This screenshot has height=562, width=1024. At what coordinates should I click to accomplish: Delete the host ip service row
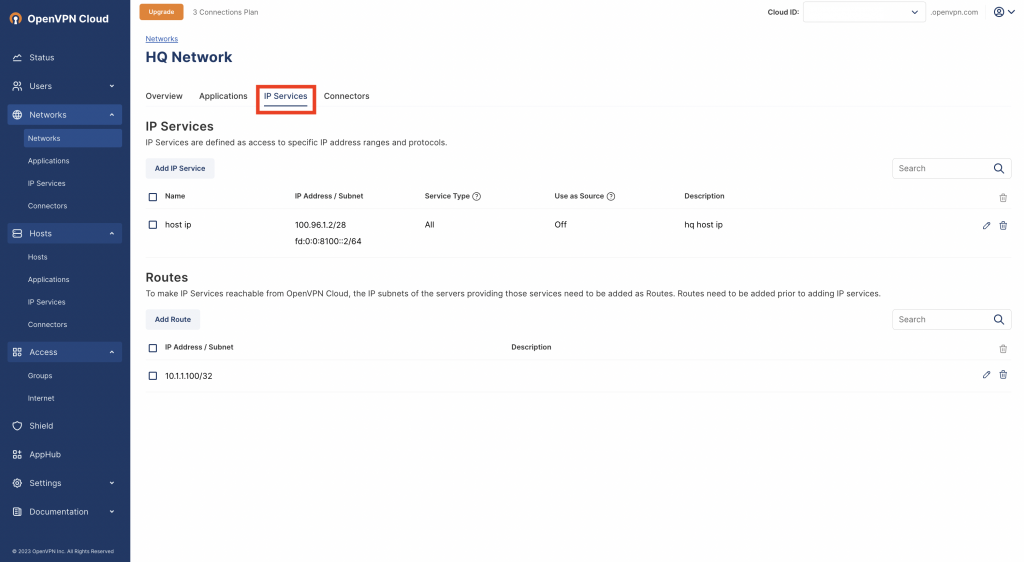click(x=1003, y=225)
